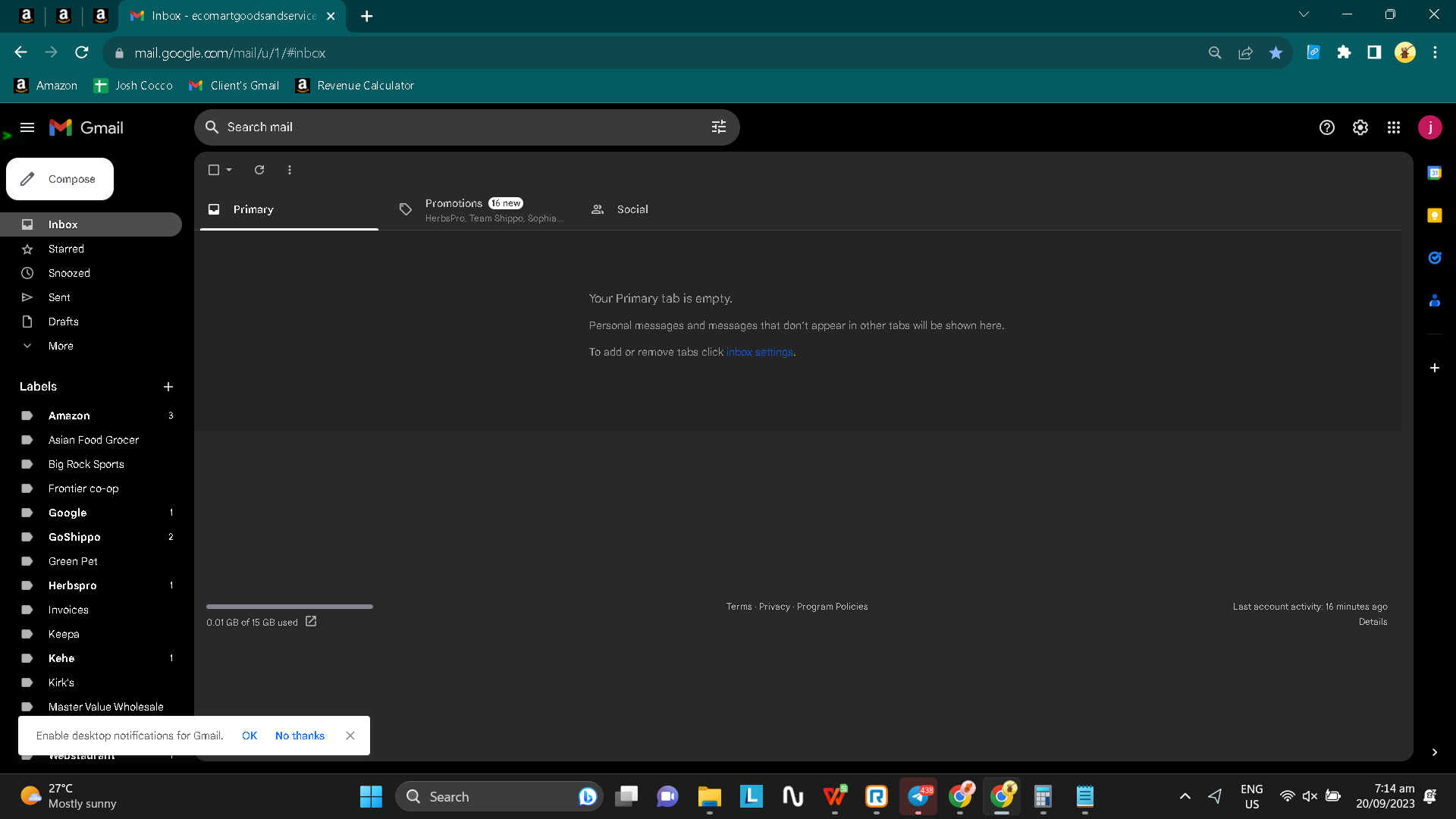Image resolution: width=1456 pixels, height=819 pixels.
Task: Open Google Keep side panel
Action: [1435, 215]
